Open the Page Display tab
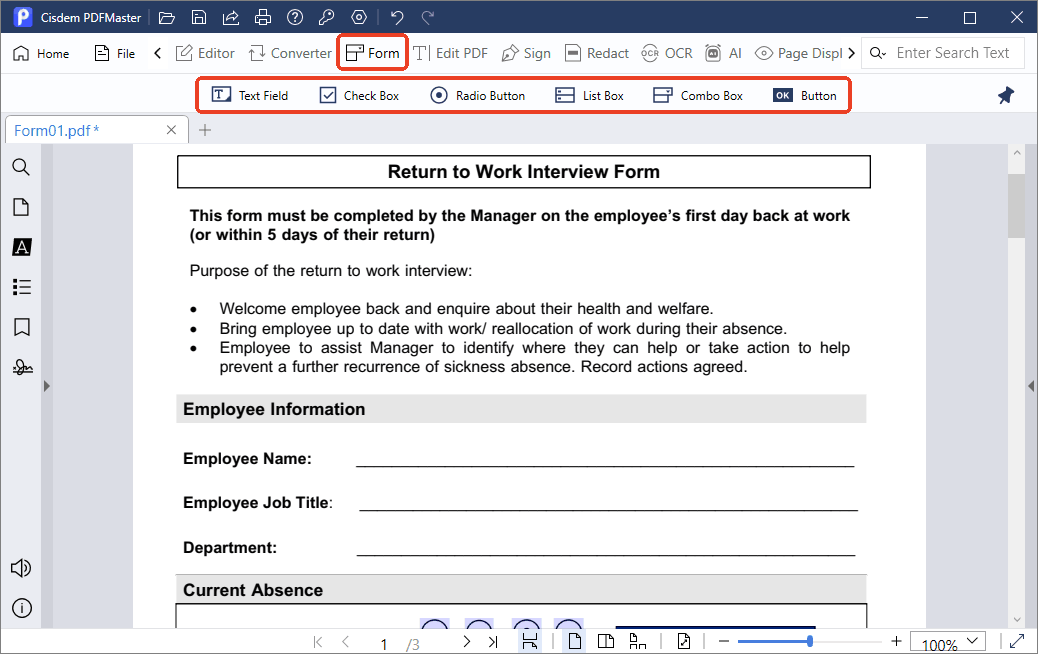1038x654 pixels. 799,53
